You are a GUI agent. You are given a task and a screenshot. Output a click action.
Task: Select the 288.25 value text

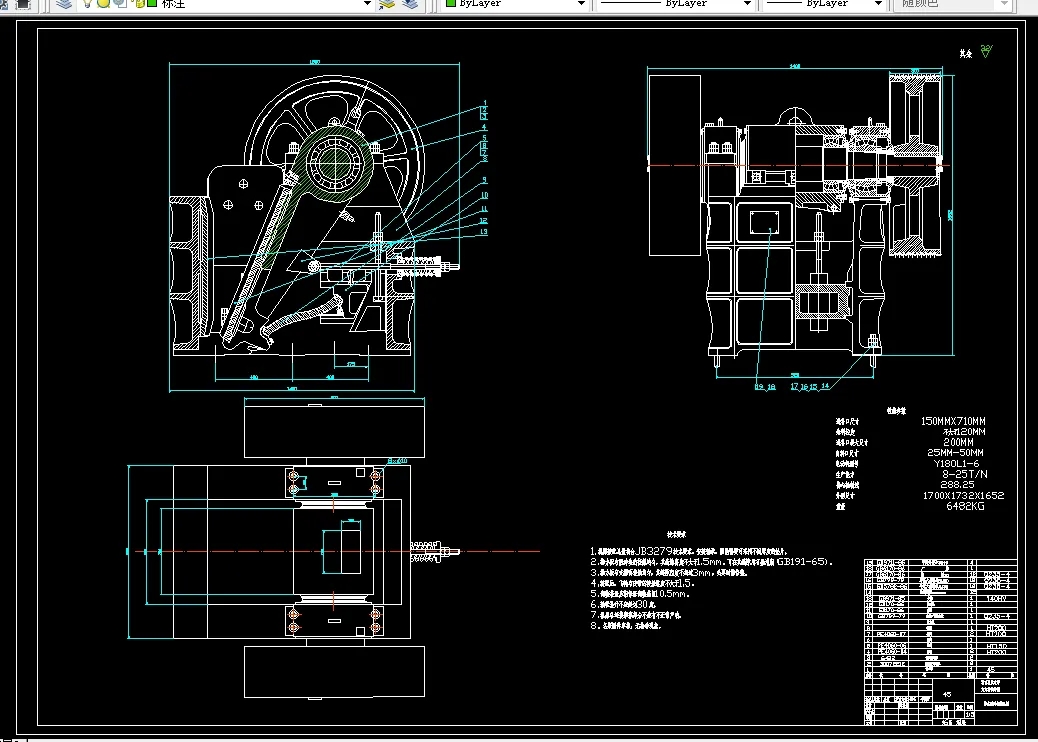[x=957, y=485]
